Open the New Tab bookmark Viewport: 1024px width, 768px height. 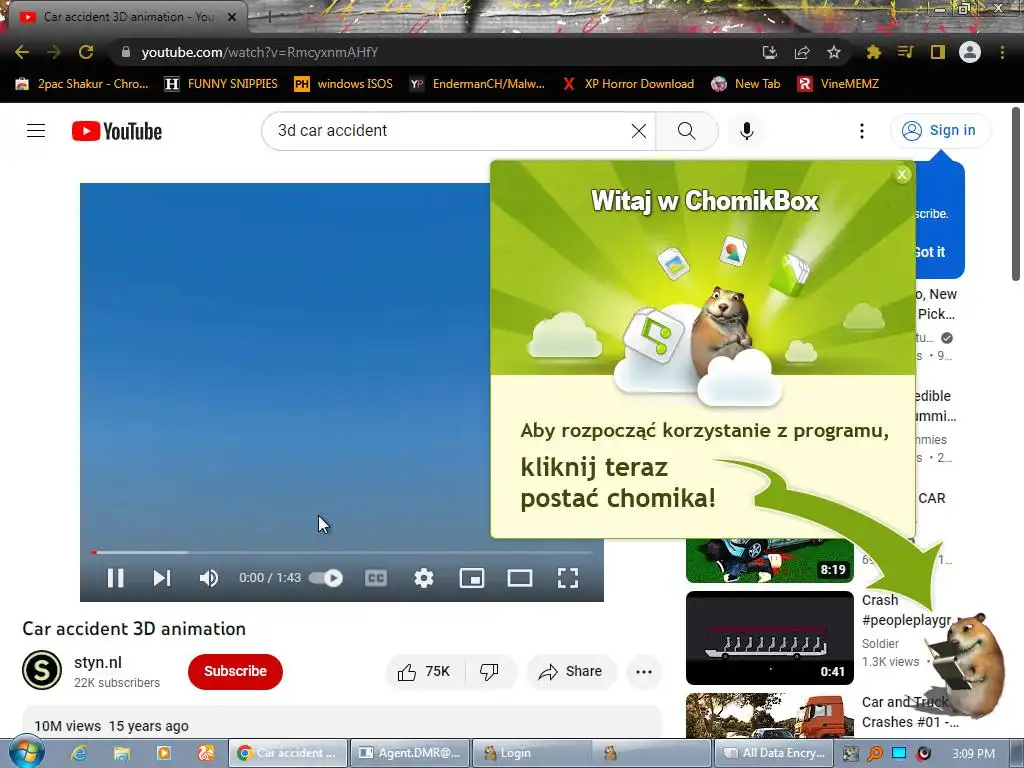746,84
